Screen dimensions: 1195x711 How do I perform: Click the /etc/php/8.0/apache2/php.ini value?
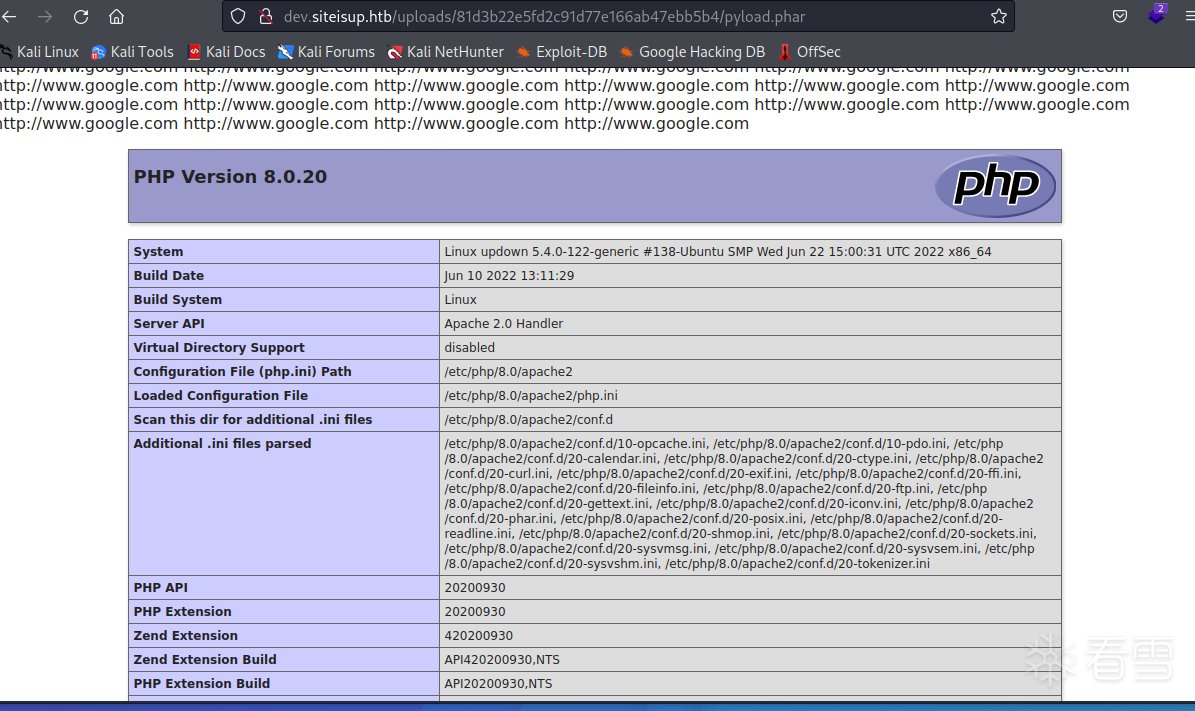(x=531, y=396)
